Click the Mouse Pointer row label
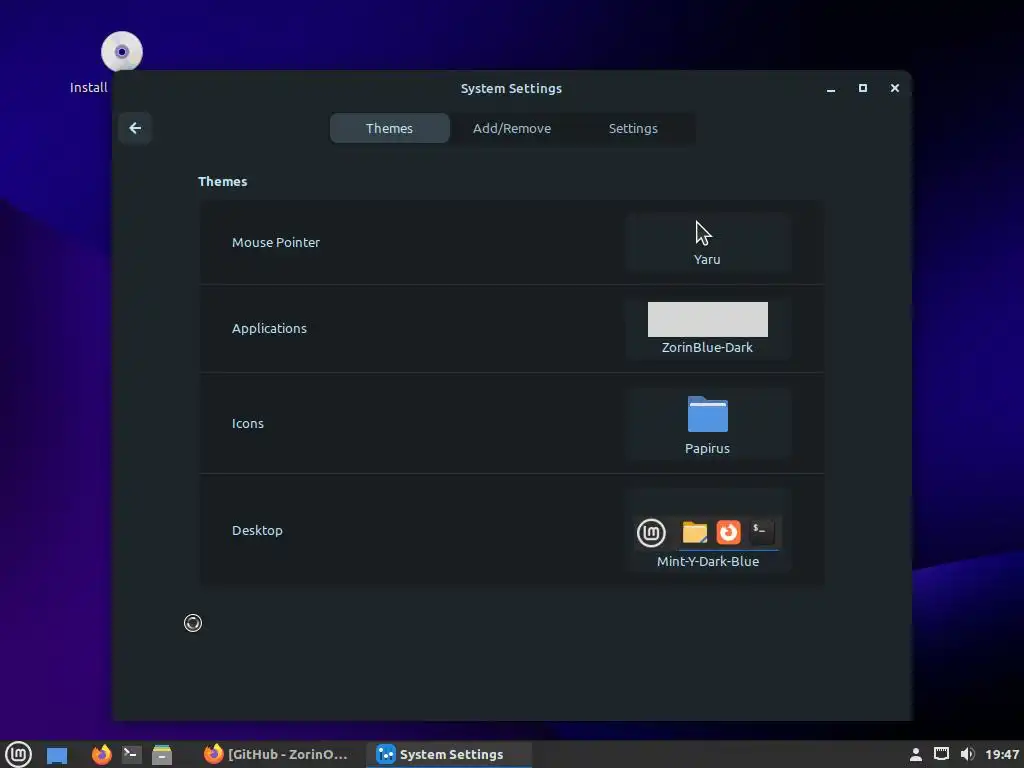This screenshot has width=1024, height=768. (x=276, y=242)
